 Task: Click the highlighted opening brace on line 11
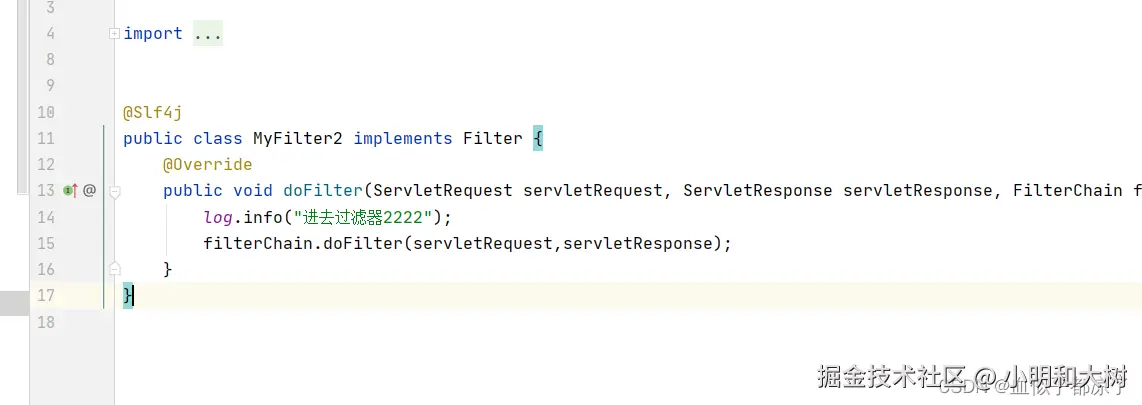point(538,138)
